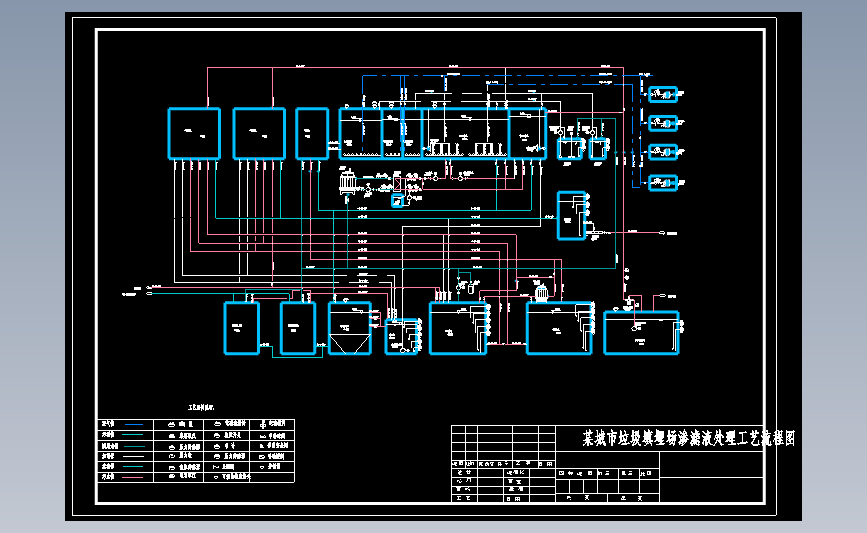Viewport: 867px width, 533px height.
Task: Select the pink line sample in the legend
Action: (134, 477)
